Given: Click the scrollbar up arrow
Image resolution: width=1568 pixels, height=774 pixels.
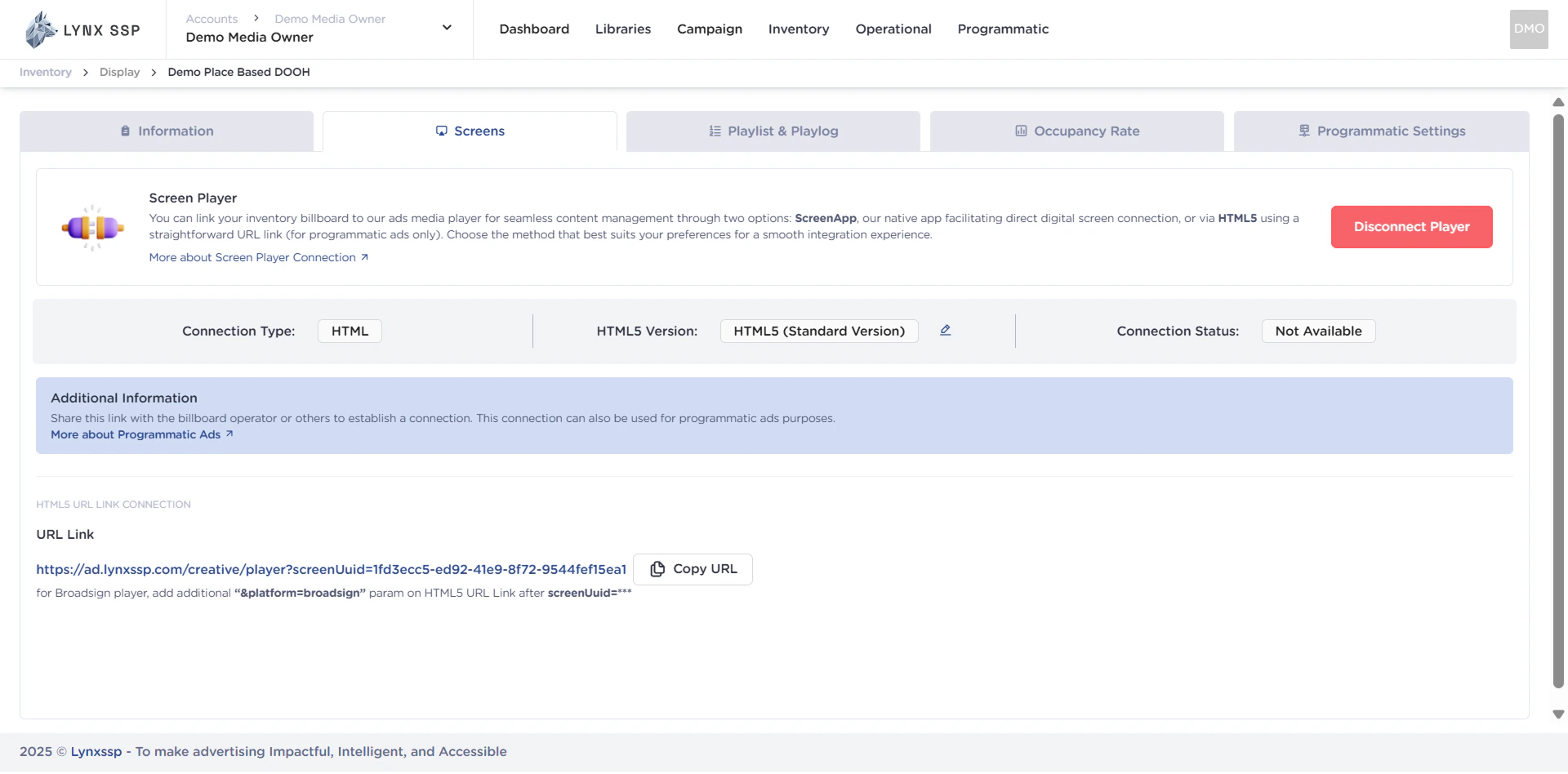Looking at the screenshot, I should (1558, 103).
